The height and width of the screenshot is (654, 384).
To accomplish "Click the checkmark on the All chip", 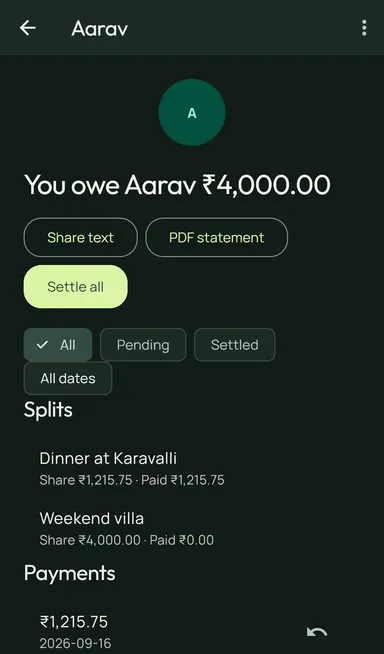I will [x=42, y=345].
